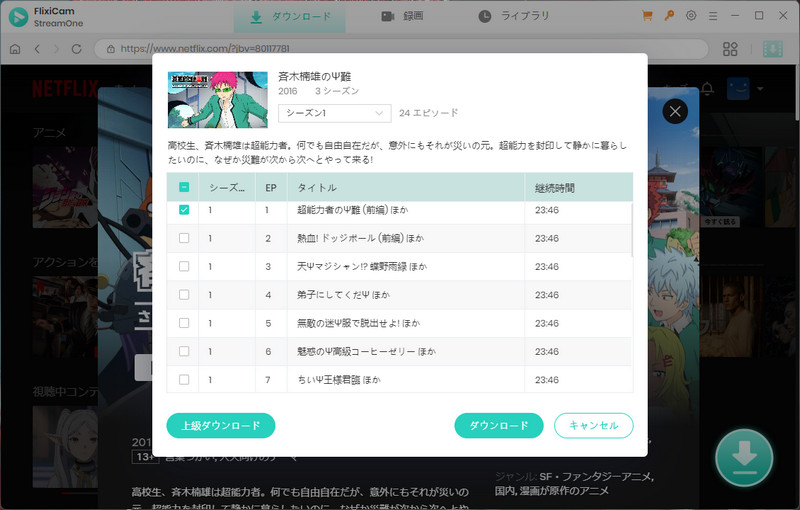Click the EP column header
The image size is (800, 510).
[270, 188]
